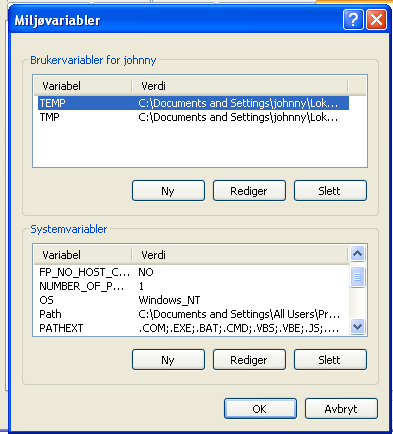Create a new user variable with Ny
The image size is (393, 434).
point(168,191)
